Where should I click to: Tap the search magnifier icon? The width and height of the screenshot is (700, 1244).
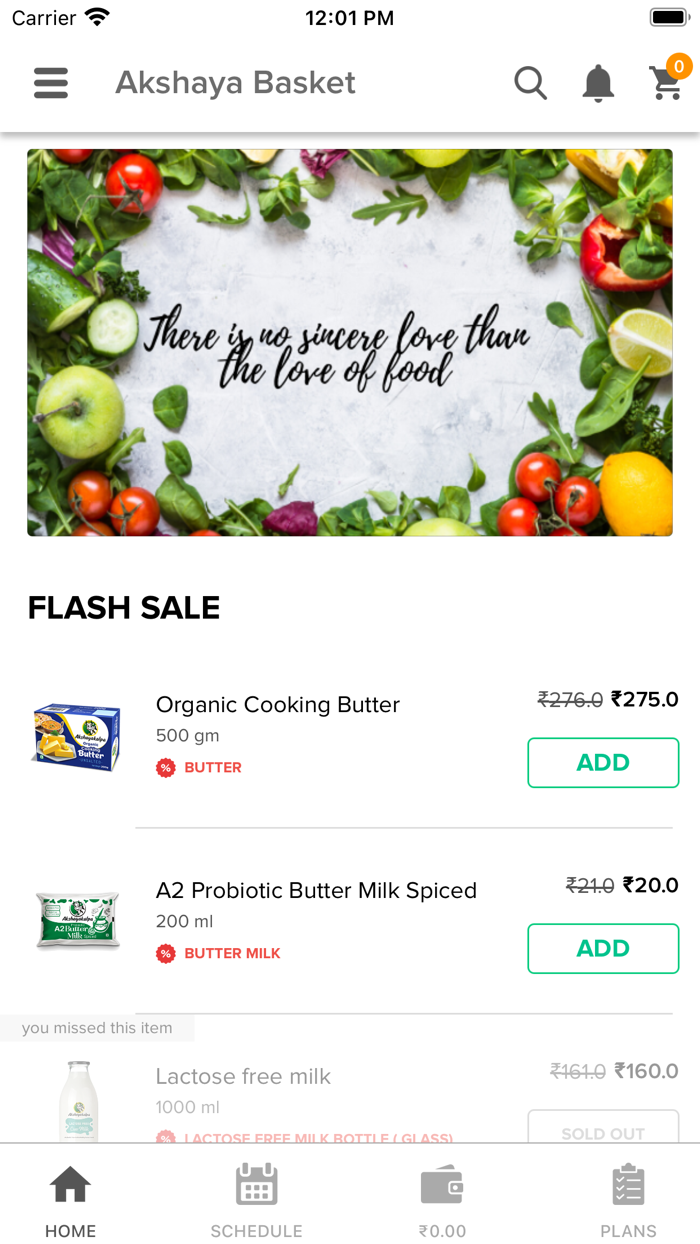tap(531, 83)
